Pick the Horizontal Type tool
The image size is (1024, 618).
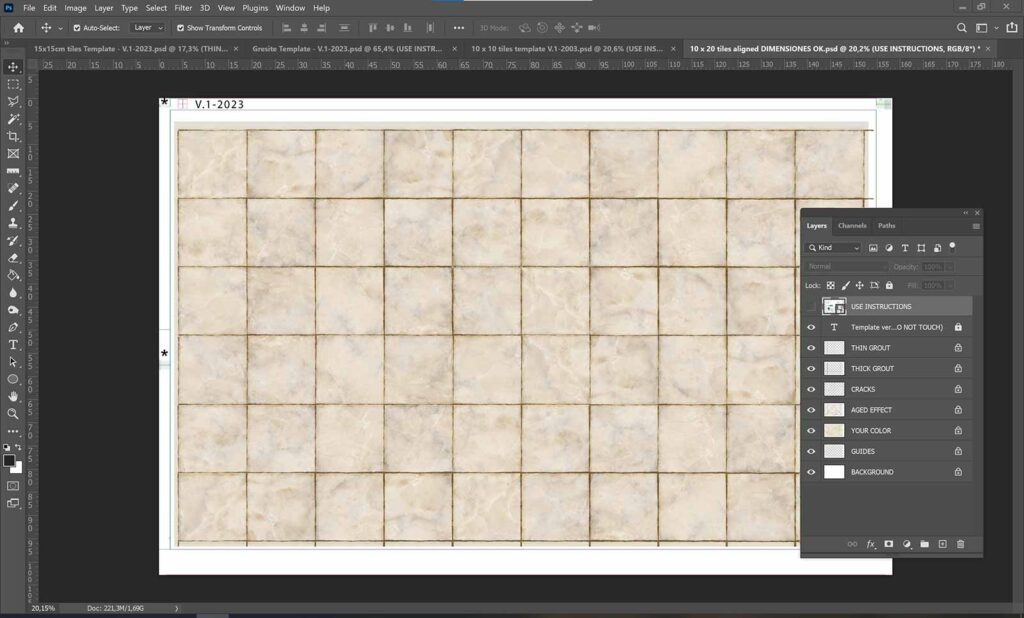click(13, 344)
